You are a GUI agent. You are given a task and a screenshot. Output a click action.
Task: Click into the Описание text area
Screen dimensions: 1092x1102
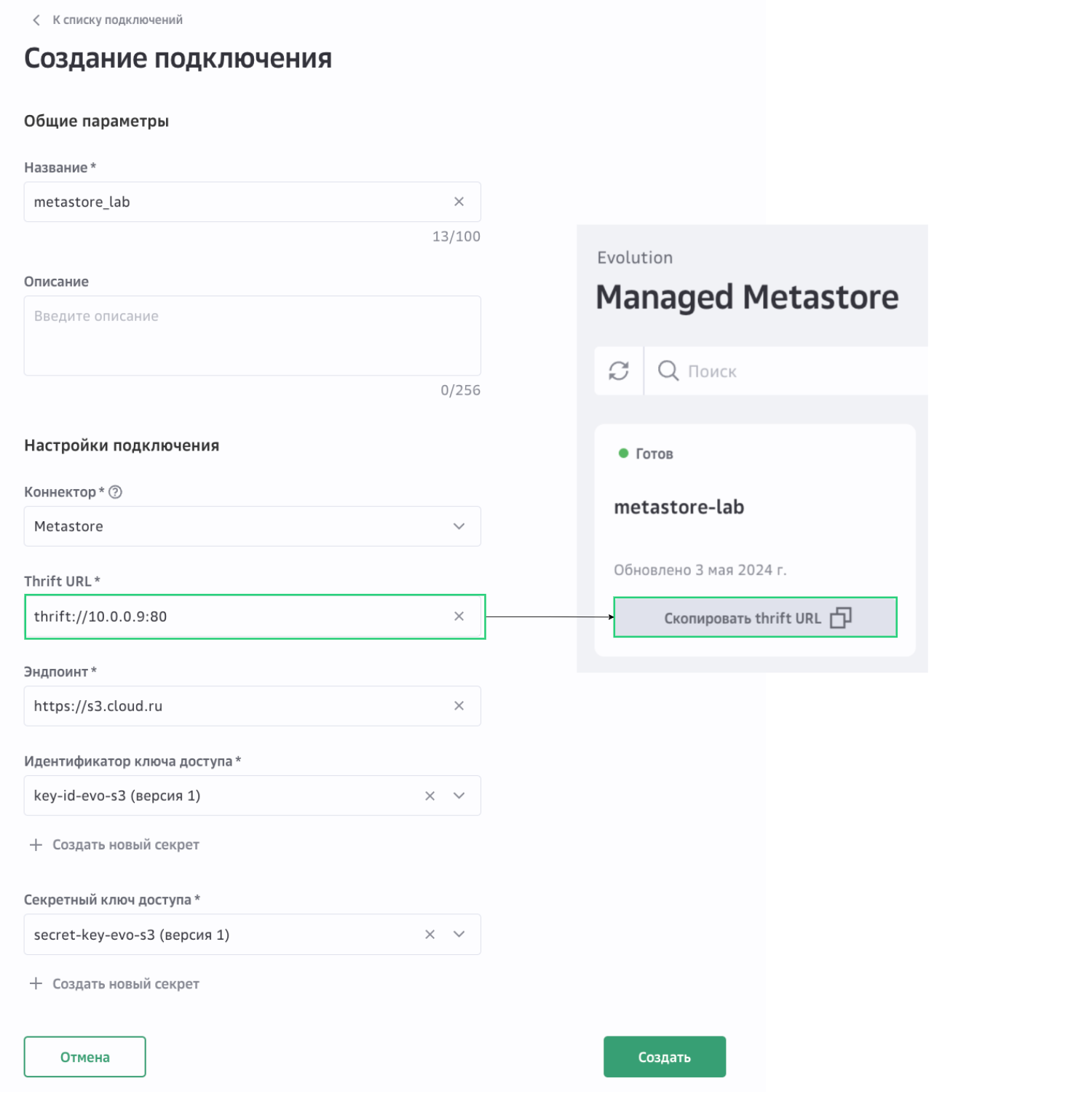pos(252,336)
